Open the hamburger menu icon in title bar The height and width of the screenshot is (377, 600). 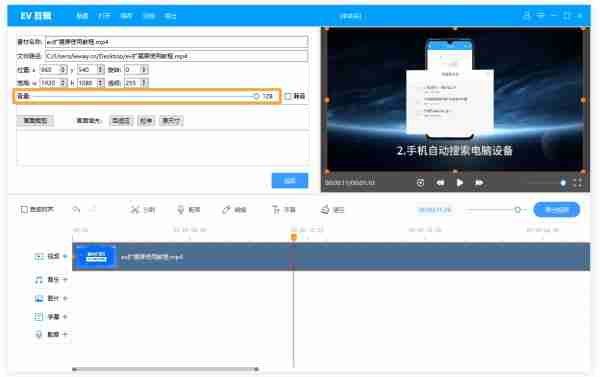540,16
